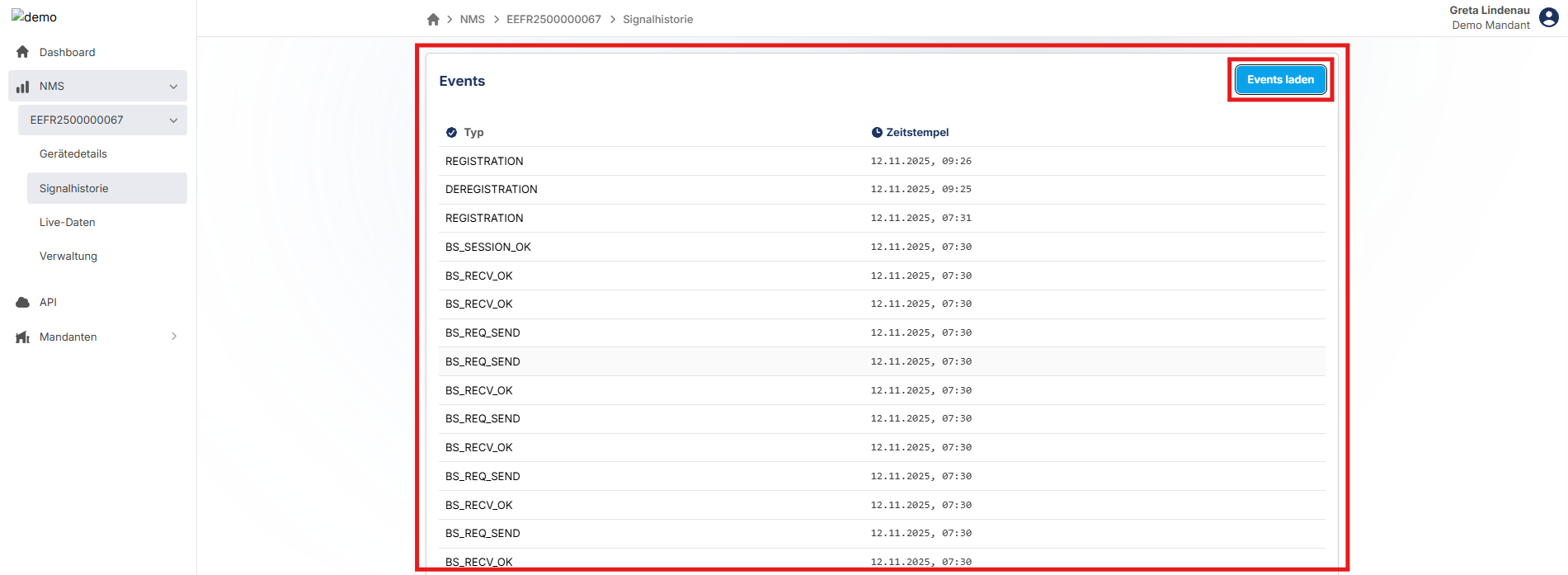
Task: Go to Verwaltung section
Action: [x=68, y=256]
